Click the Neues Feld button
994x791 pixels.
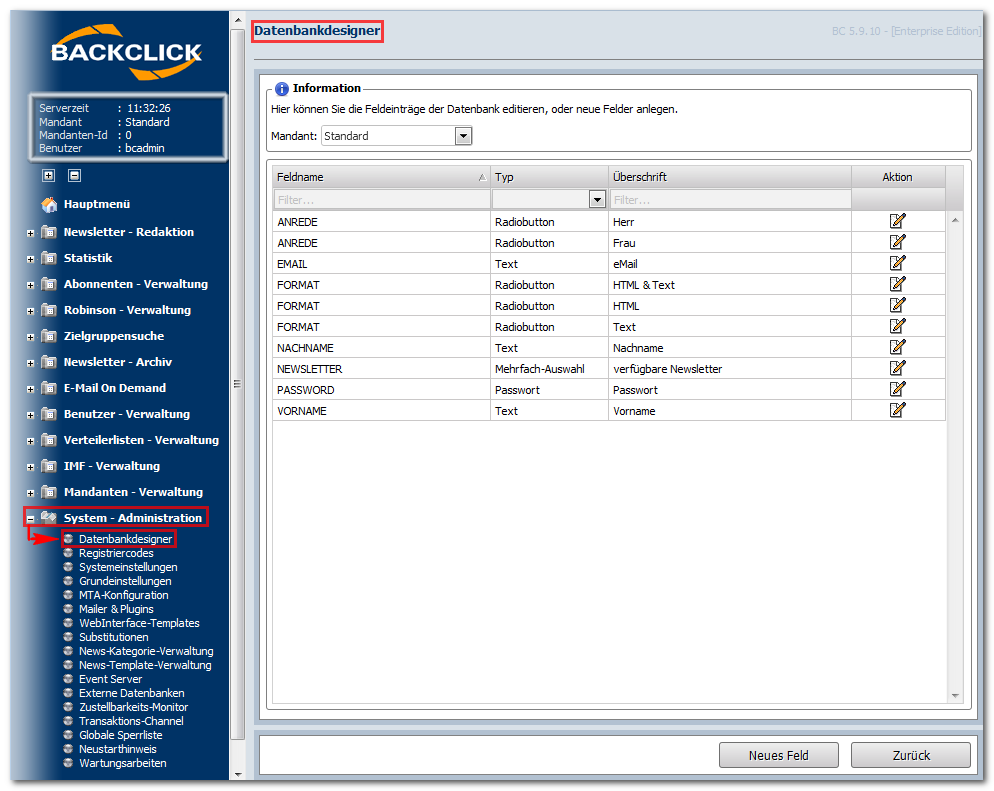click(778, 756)
